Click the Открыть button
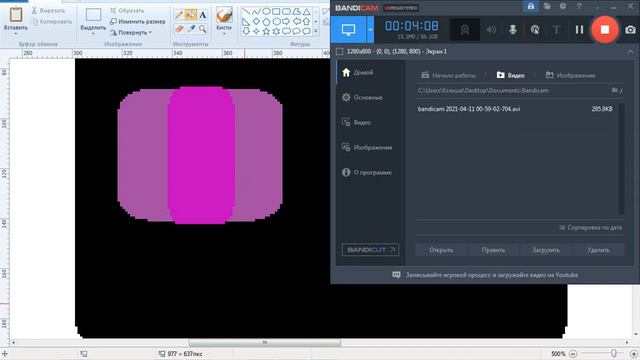Viewport: 640px width, 360px height. pos(441,250)
